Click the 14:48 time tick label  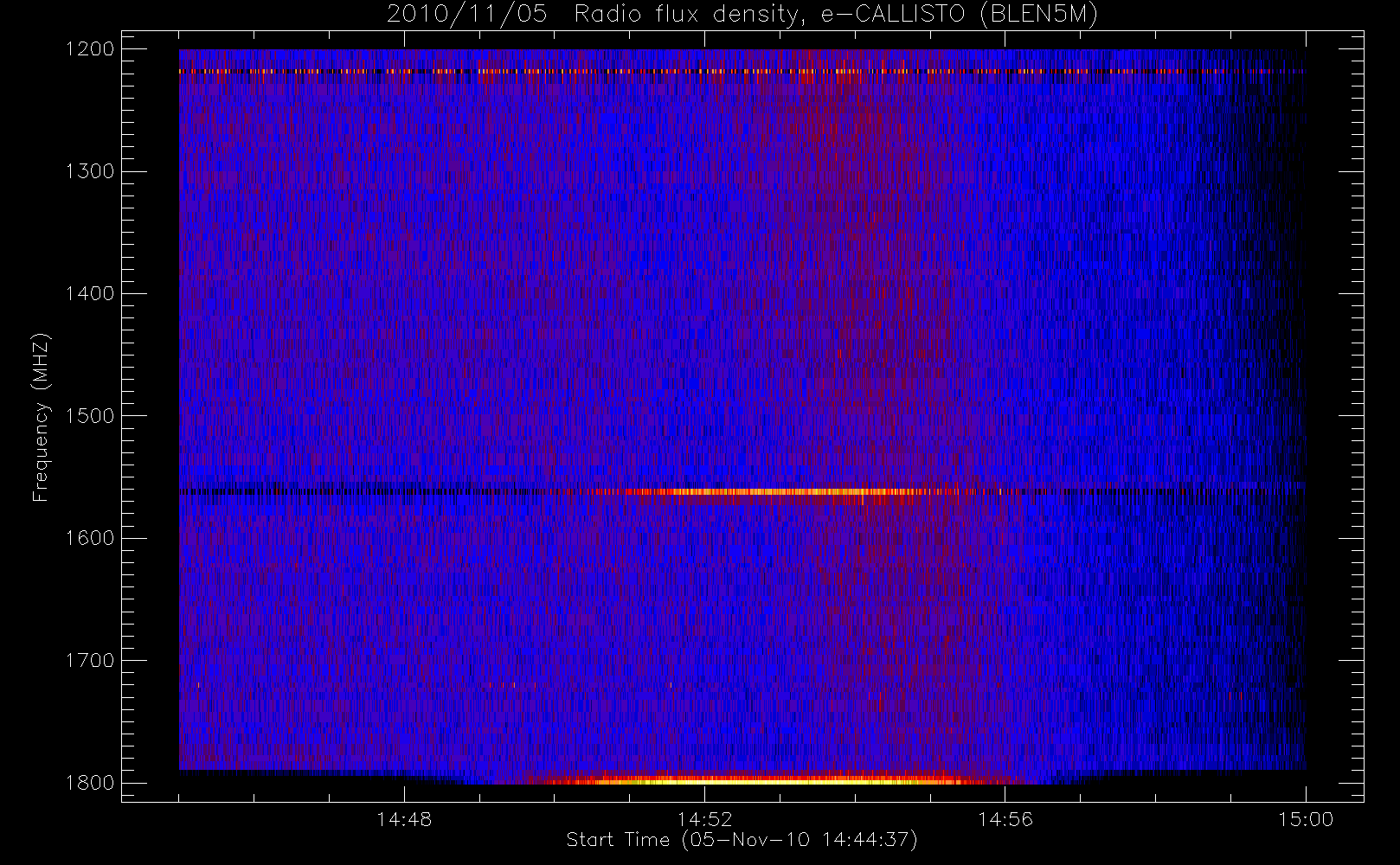coord(404,819)
